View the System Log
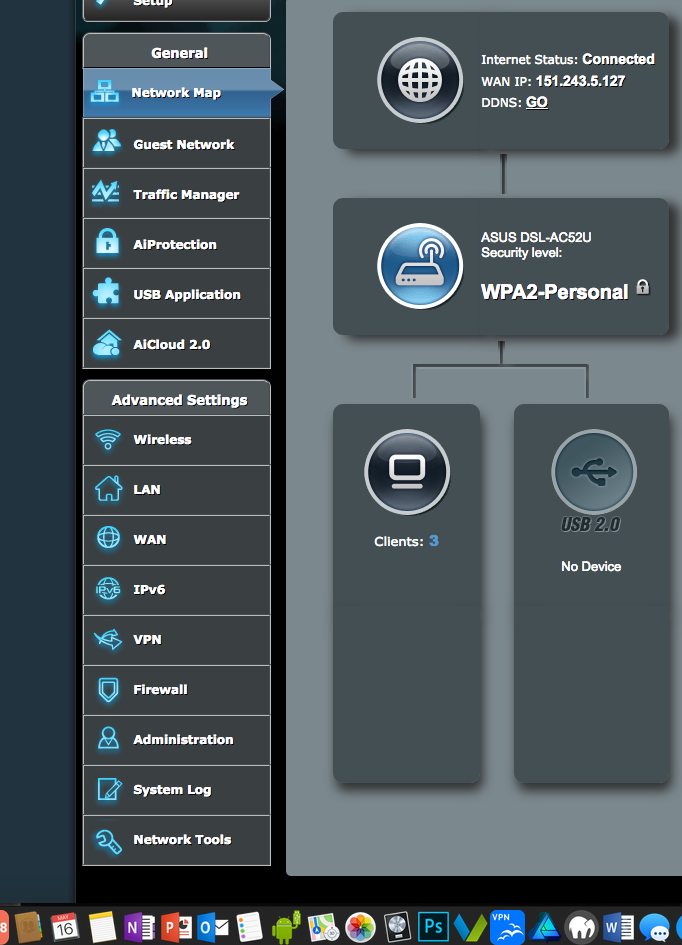682x945 pixels. (177, 790)
